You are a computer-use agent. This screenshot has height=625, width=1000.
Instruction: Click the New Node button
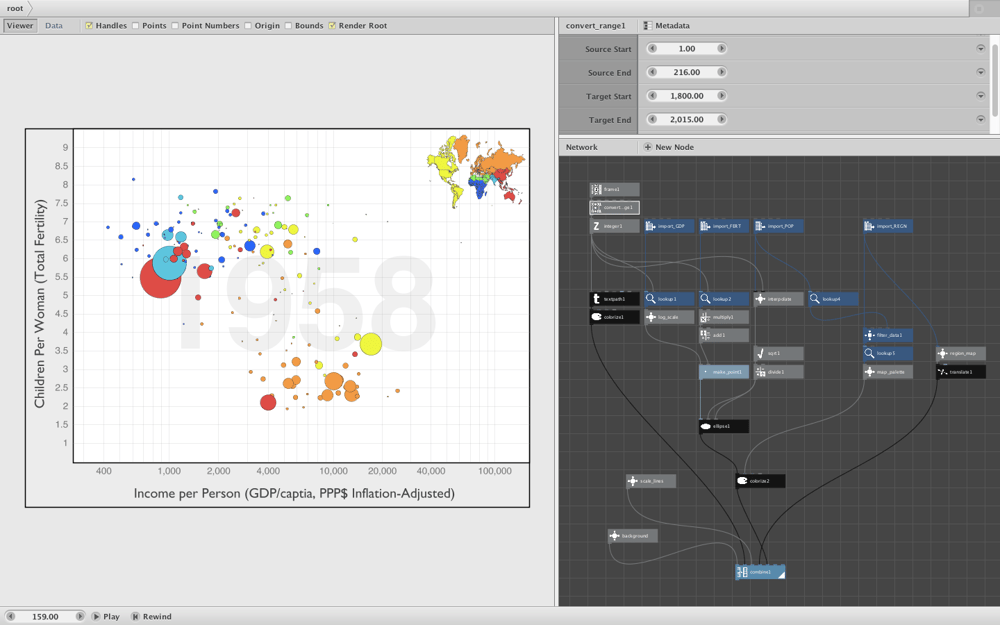(668, 147)
